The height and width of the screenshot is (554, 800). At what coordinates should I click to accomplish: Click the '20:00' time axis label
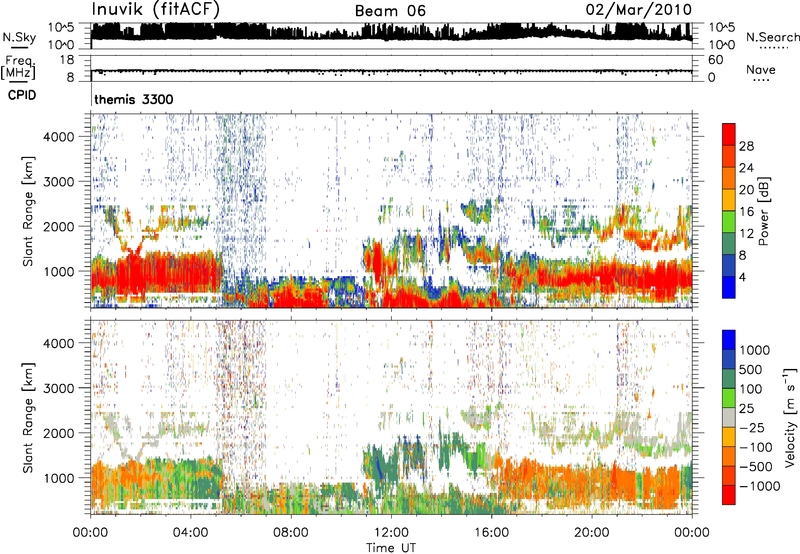pyautogui.click(x=591, y=533)
